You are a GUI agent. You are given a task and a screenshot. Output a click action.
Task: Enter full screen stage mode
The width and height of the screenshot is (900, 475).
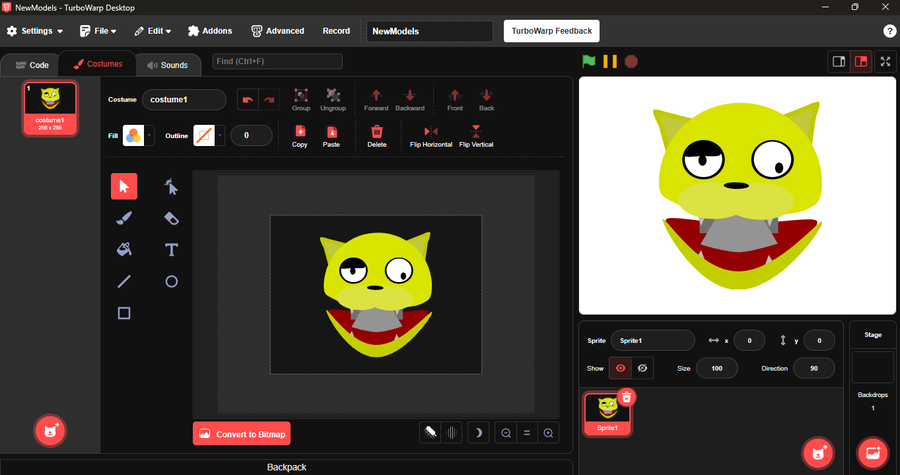pyautogui.click(x=885, y=61)
